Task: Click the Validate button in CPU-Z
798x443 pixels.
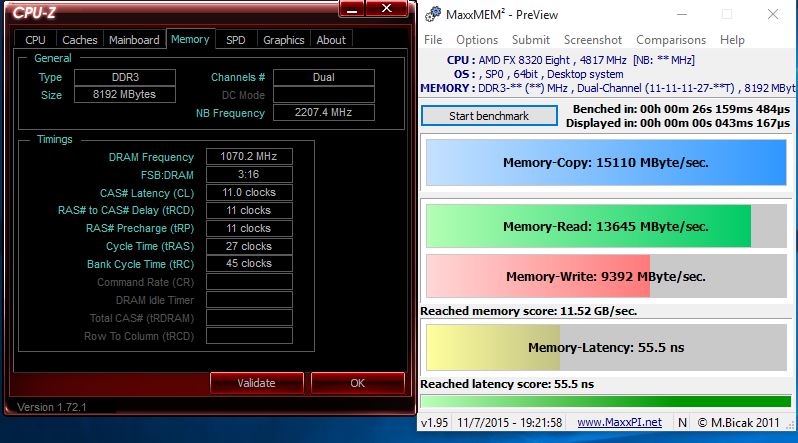Action: point(256,383)
